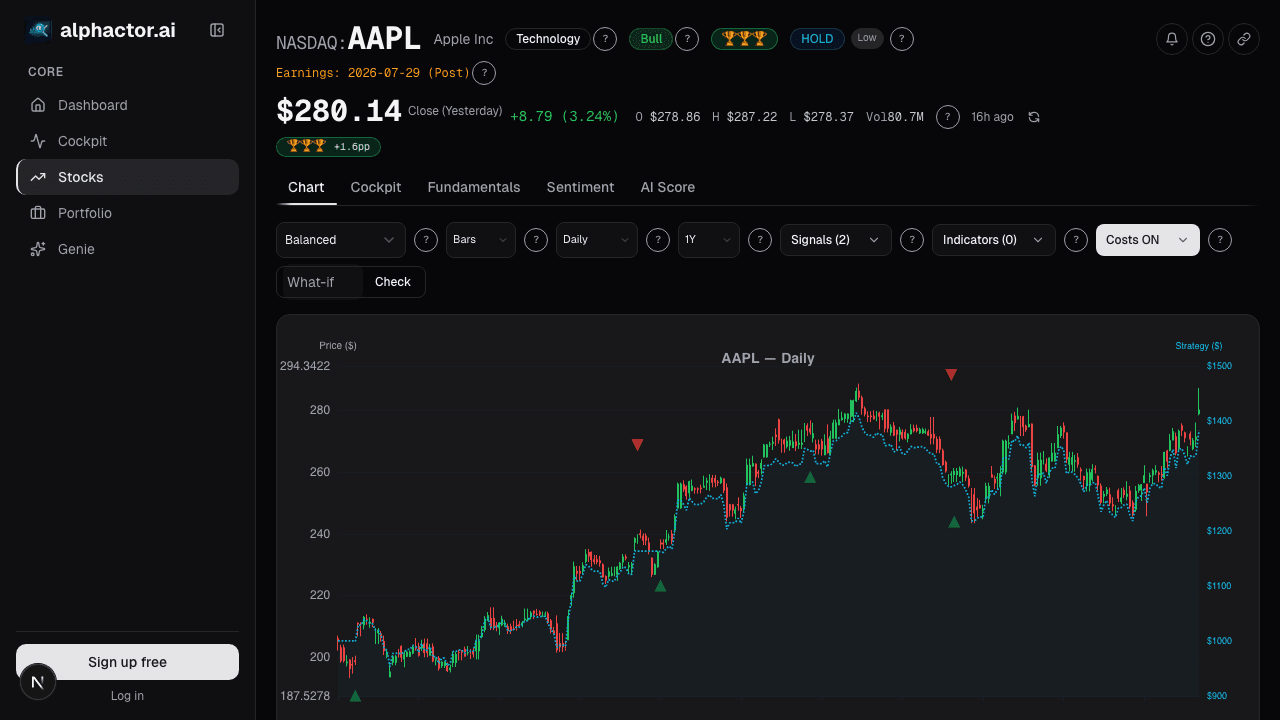Click the HOLD rating badge
Image resolution: width=1280 pixels, height=720 pixels.
click(817, 39)
